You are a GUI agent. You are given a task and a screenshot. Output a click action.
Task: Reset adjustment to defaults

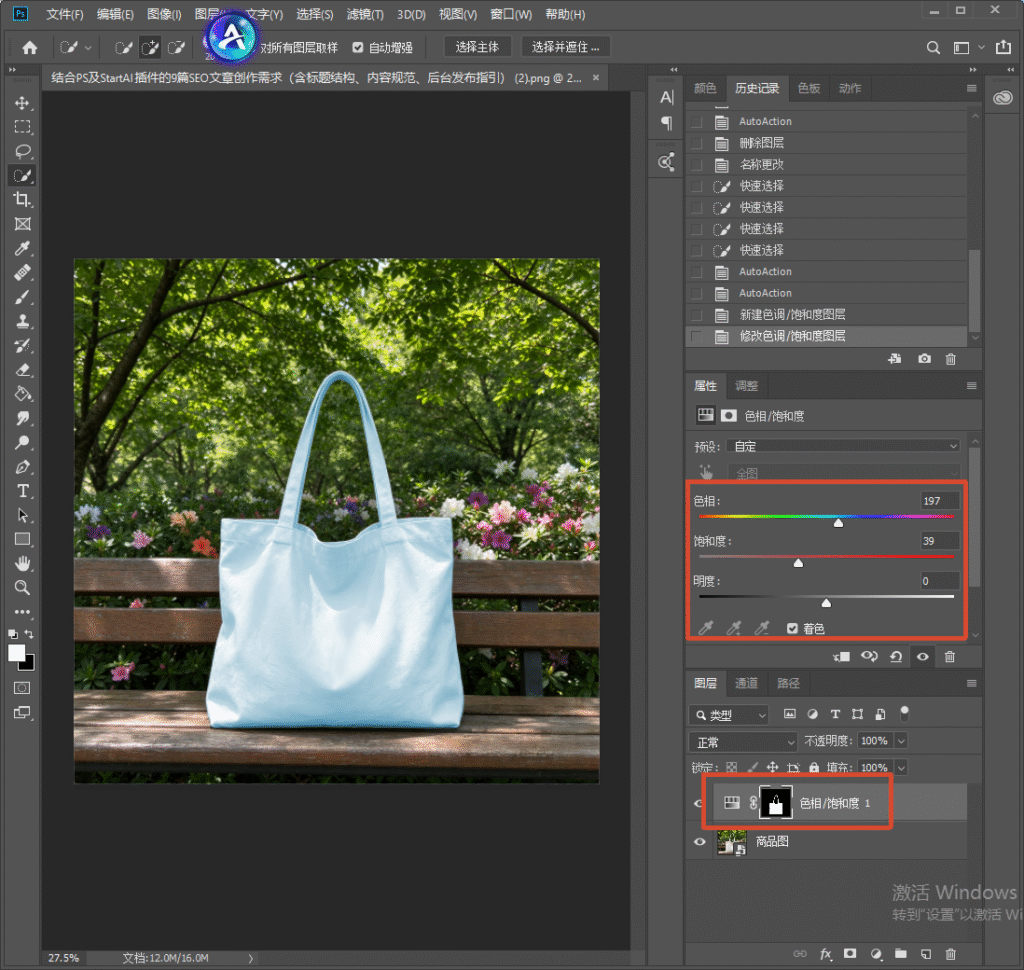coord(896,656)
